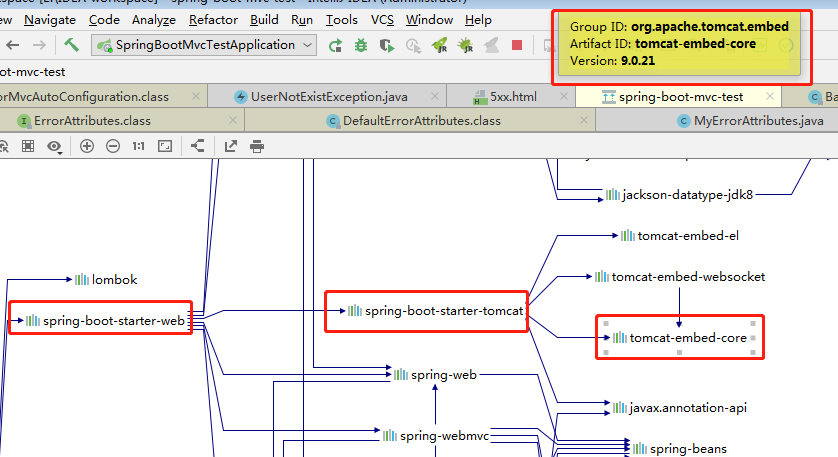The image size is (838, 457).
Task: Switch to UserNotExistException.java tab
Action: click(329, 97)
